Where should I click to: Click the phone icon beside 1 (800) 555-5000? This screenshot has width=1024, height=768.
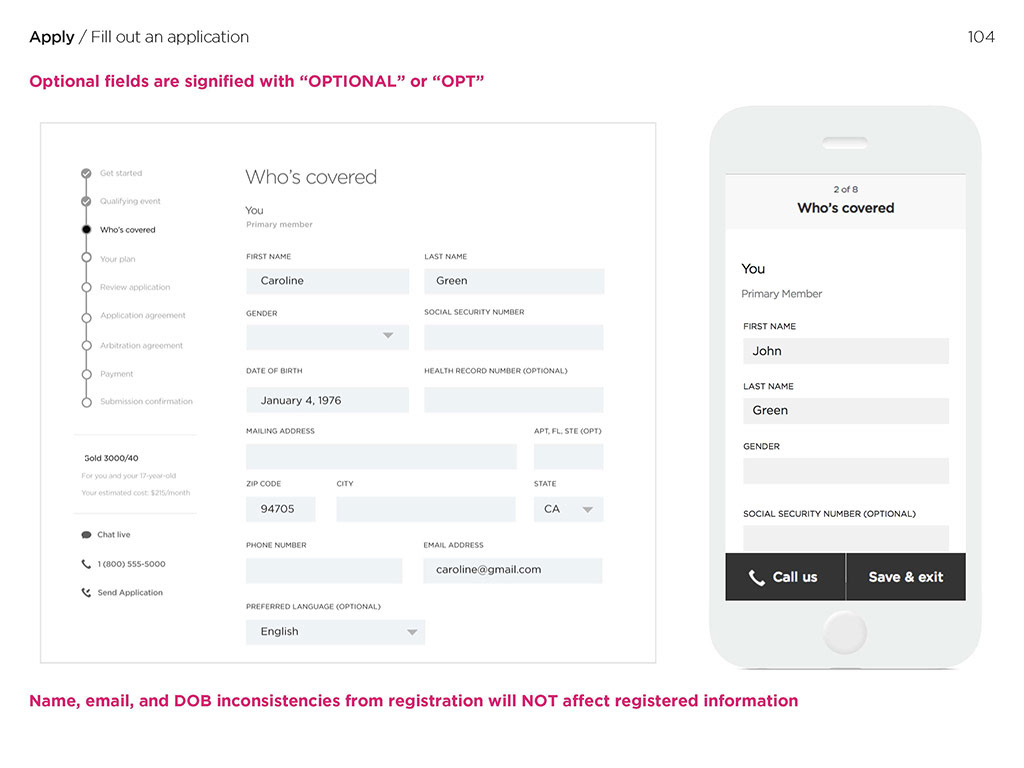(86, 564)
